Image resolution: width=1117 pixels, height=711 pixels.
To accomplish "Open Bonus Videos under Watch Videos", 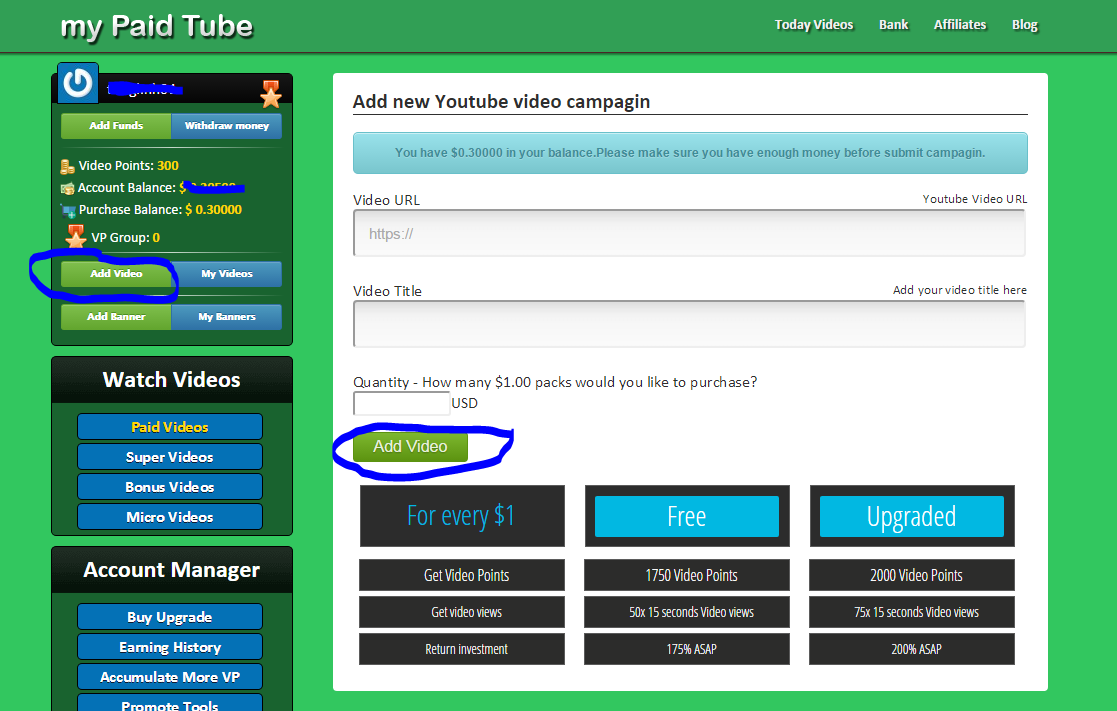I will point(170,487).
